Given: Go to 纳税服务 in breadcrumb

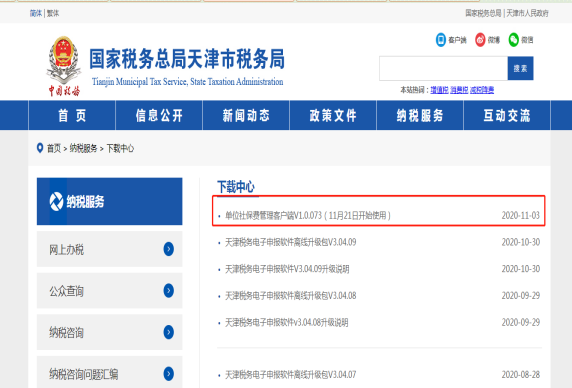Looking at the screenshot, I should [83, 148].
